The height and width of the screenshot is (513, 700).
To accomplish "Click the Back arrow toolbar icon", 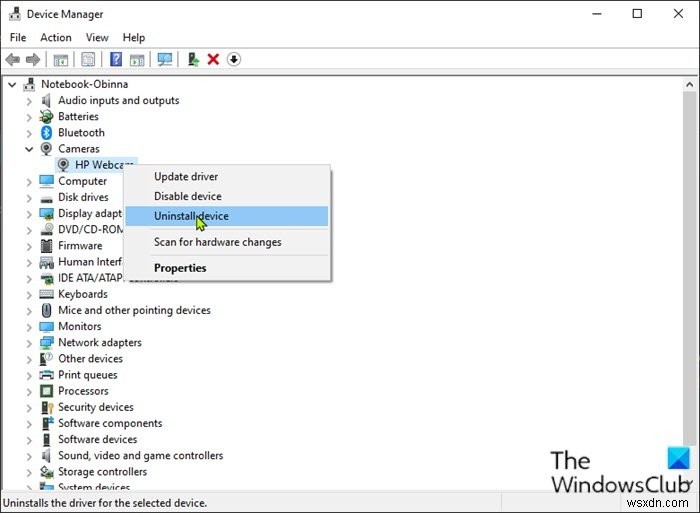I will [12, 59].
